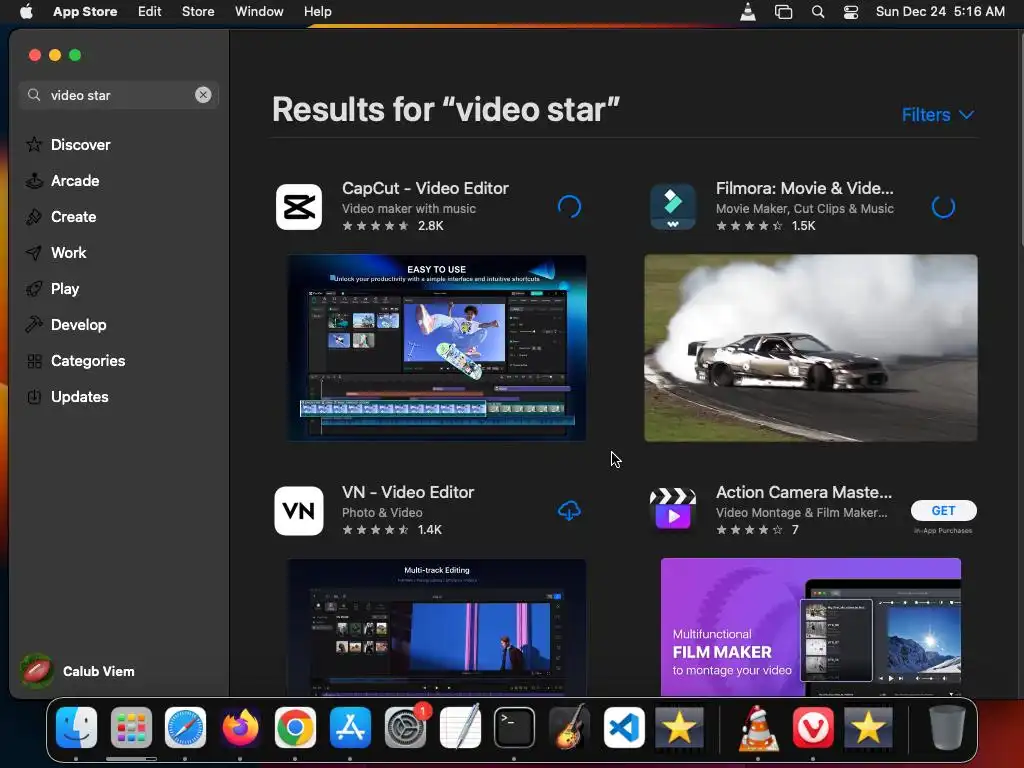This screenshot has width=1024, height=768.
Task: Click the CapCut 2.8K ratings count
Action: click(431, 226)
